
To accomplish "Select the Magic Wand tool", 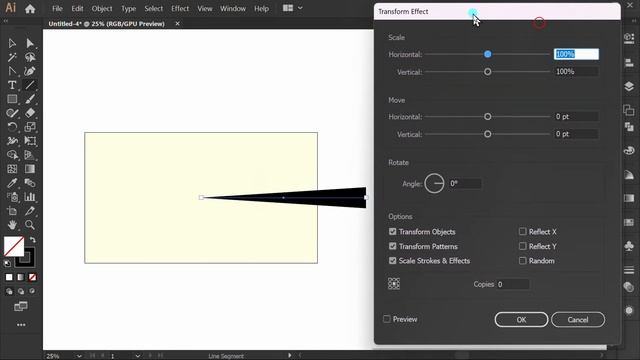I will pos(12,57).
